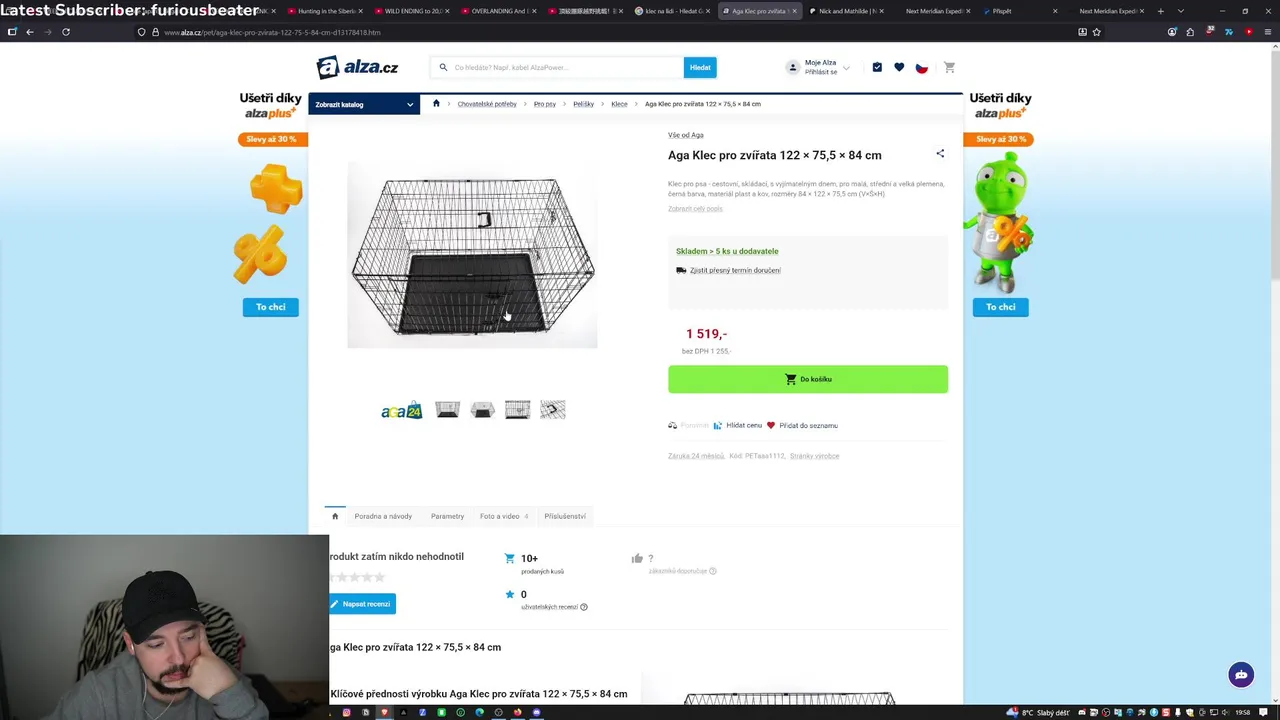Open the favorites heart icon in header
Viewport: 1280px width, 720px height.
899,67
